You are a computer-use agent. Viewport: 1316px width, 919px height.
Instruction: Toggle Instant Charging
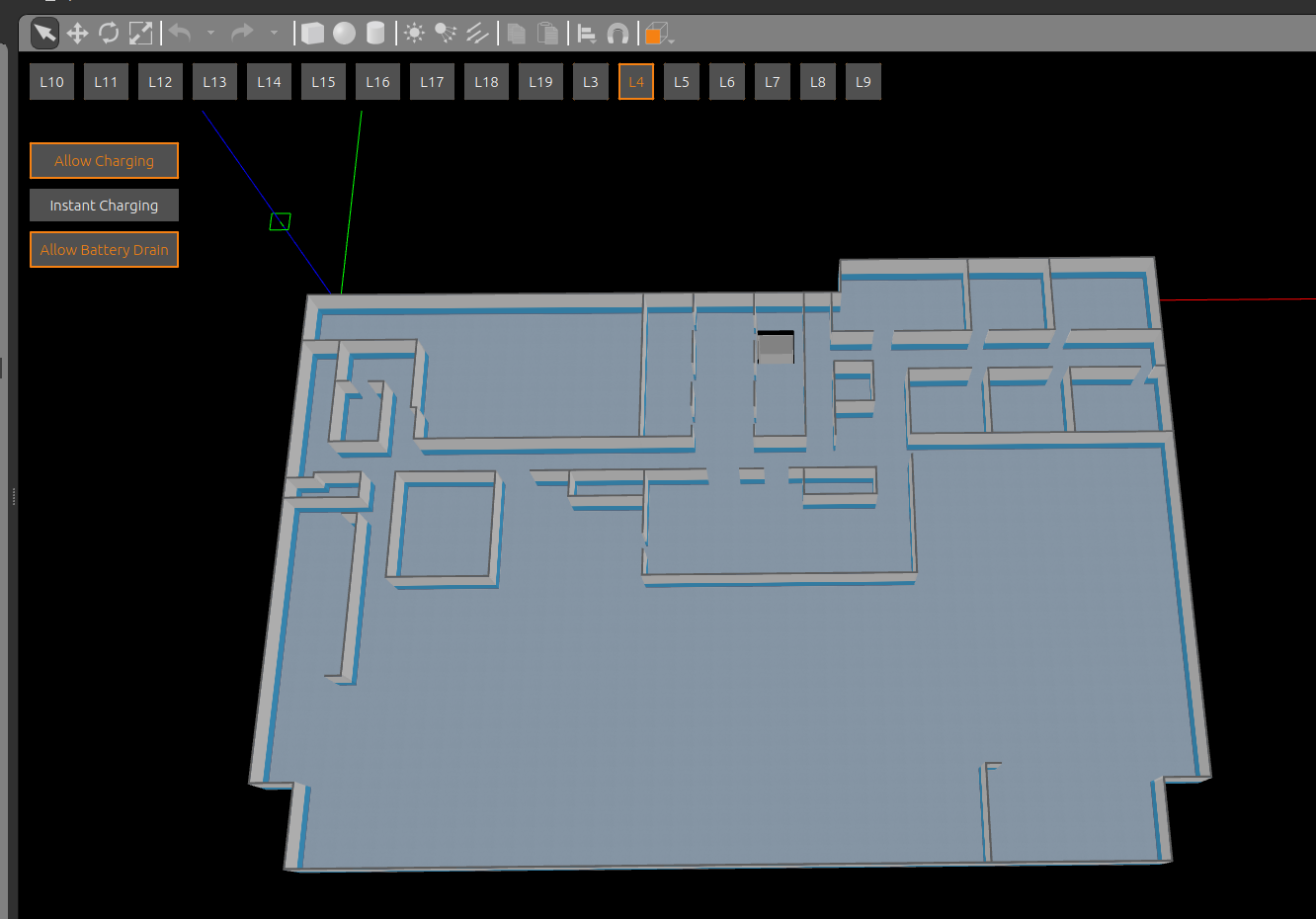click(x=104, y=205)
